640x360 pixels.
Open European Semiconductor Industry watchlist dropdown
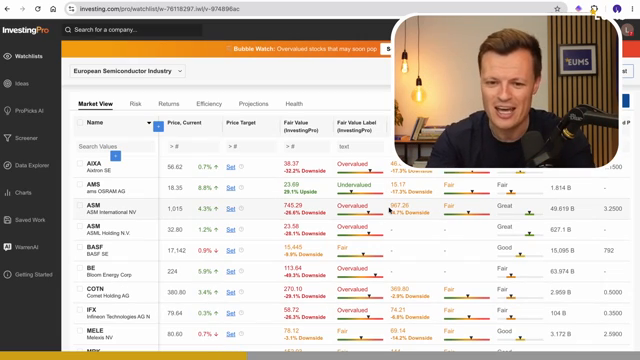[128, 71]
